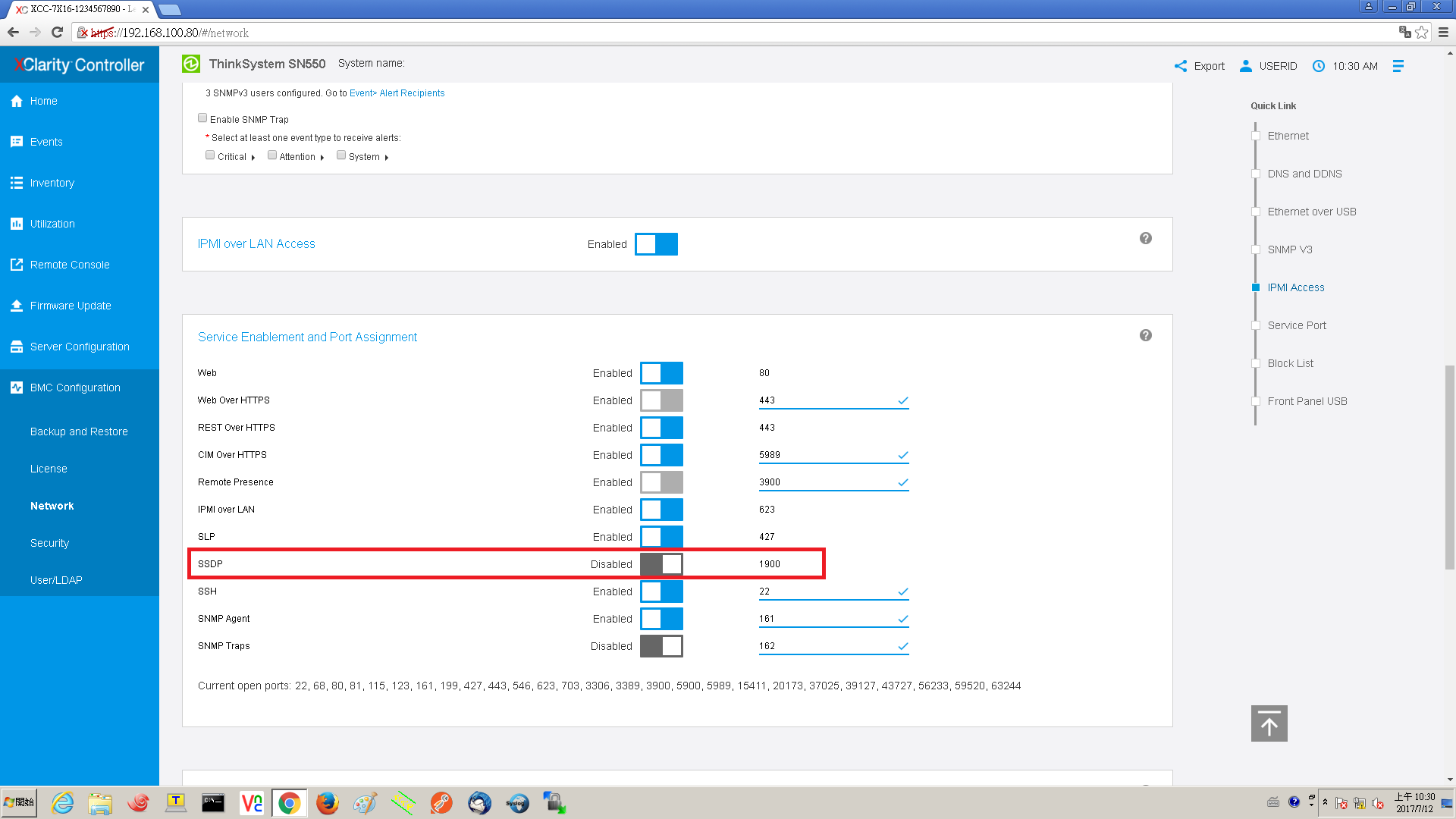Open Firefox from the taskbar

(328, 803)
